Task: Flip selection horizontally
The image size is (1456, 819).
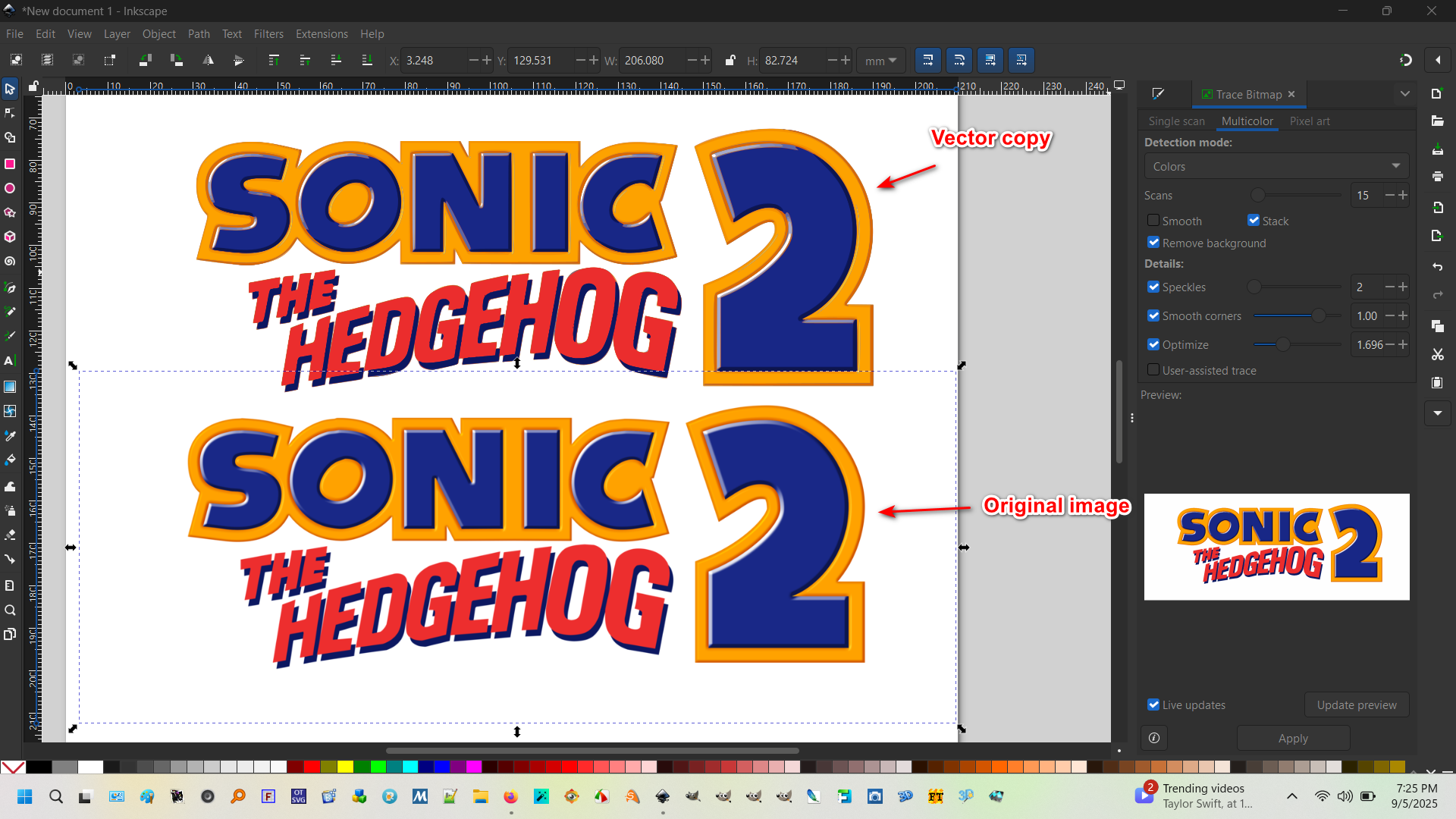Action: click(x=208, y=60)
